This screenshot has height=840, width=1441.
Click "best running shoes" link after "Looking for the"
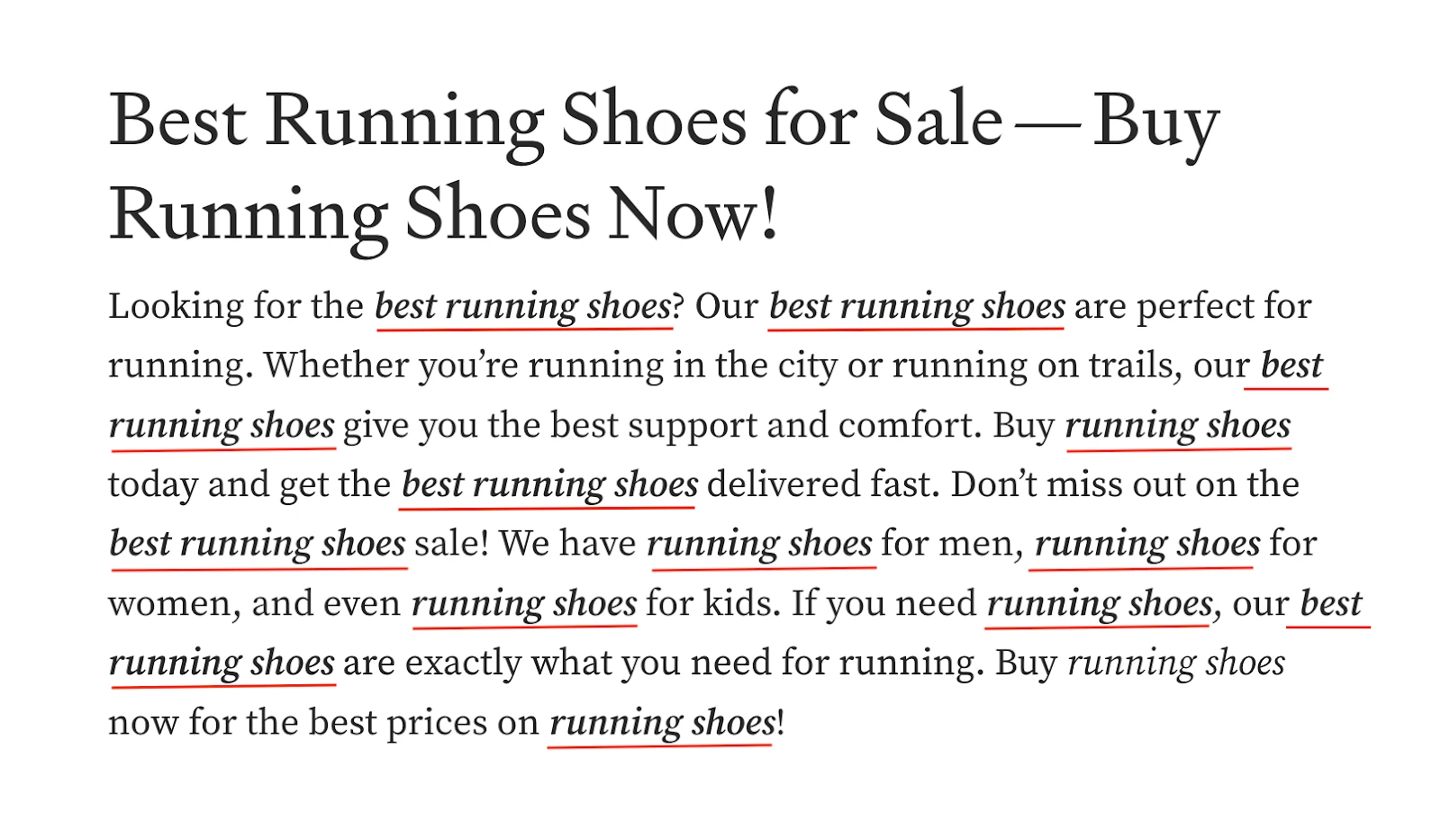(x=523, y=307)
